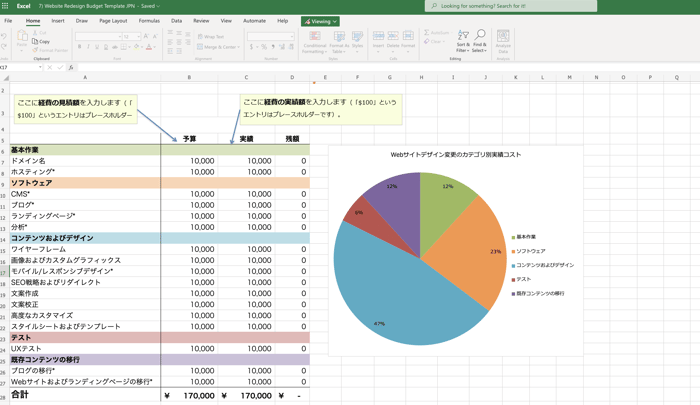Click the Clear eraser button
700x405 pixels.
point(433,42)
